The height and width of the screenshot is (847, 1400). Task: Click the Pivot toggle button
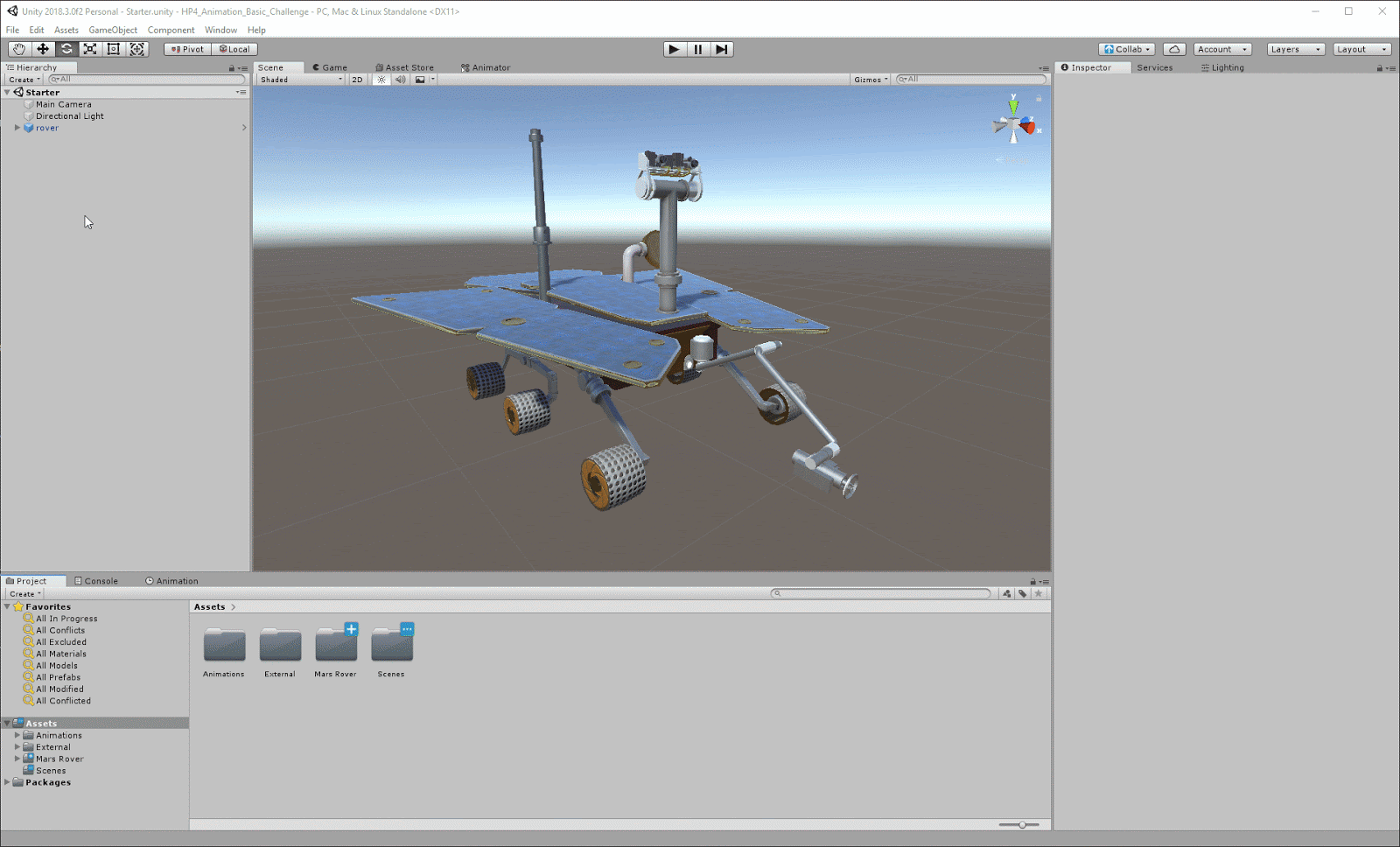point(187,49)
